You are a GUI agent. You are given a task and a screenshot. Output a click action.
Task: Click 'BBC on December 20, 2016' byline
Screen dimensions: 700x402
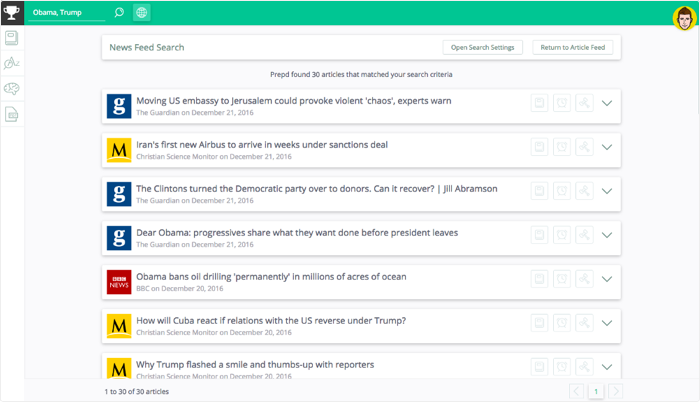click(x=179, y=289)
